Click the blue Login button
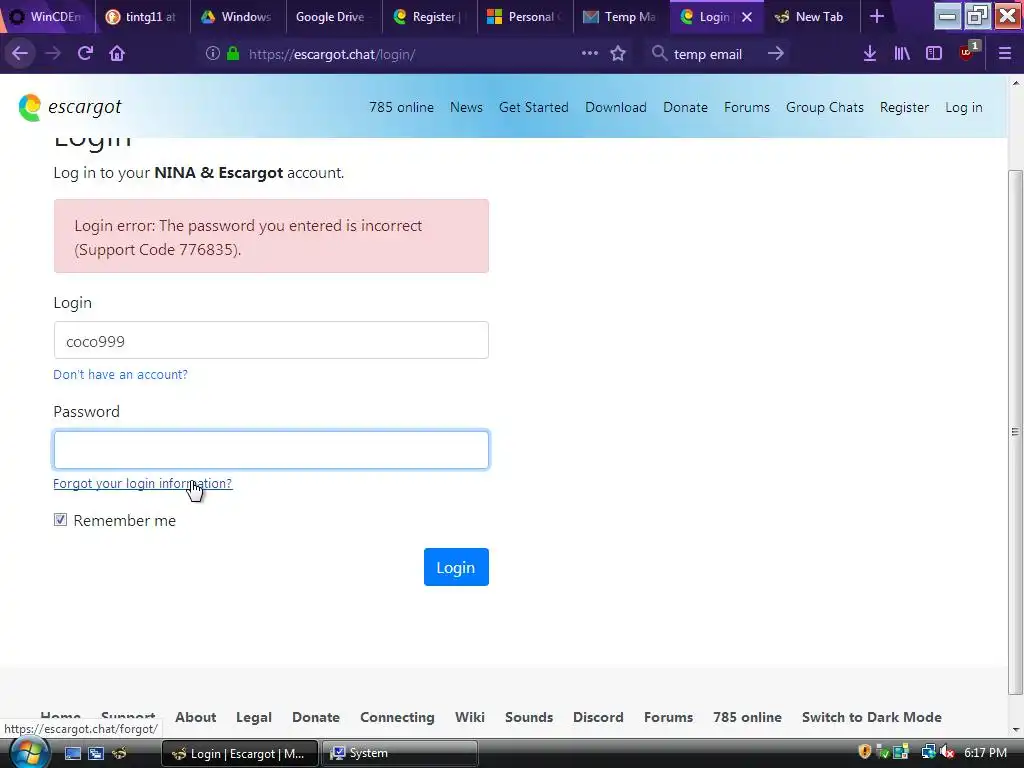This screenshot has width=1024, height=768. click(456, 567)
